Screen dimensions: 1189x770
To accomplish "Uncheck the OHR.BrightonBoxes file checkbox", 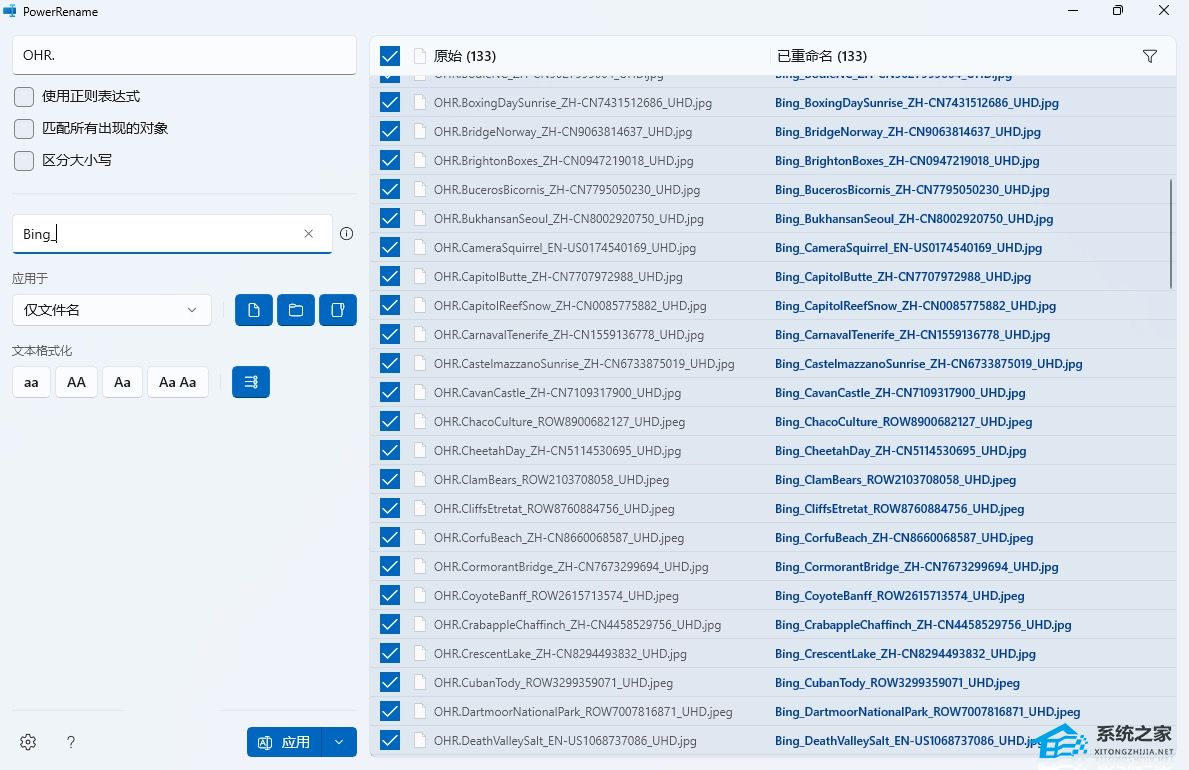I will point(390,160).
